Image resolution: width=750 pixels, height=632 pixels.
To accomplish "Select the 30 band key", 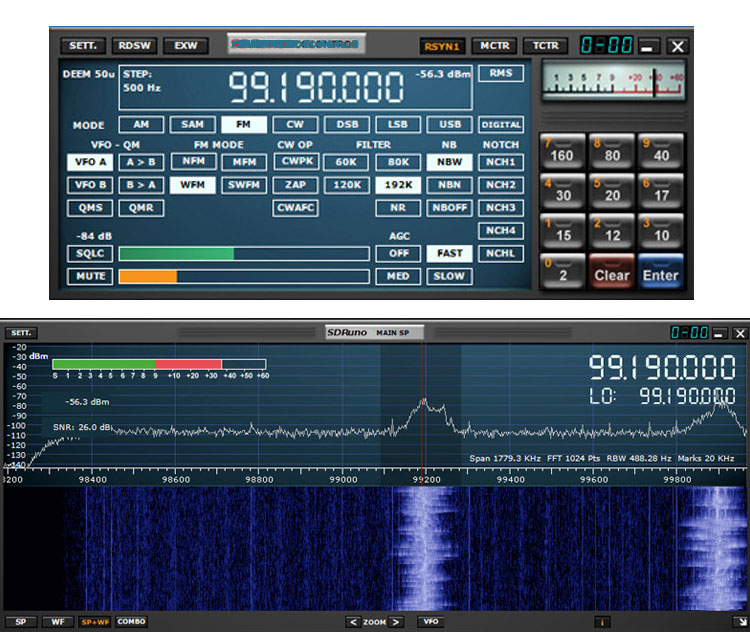I will 562,192.
